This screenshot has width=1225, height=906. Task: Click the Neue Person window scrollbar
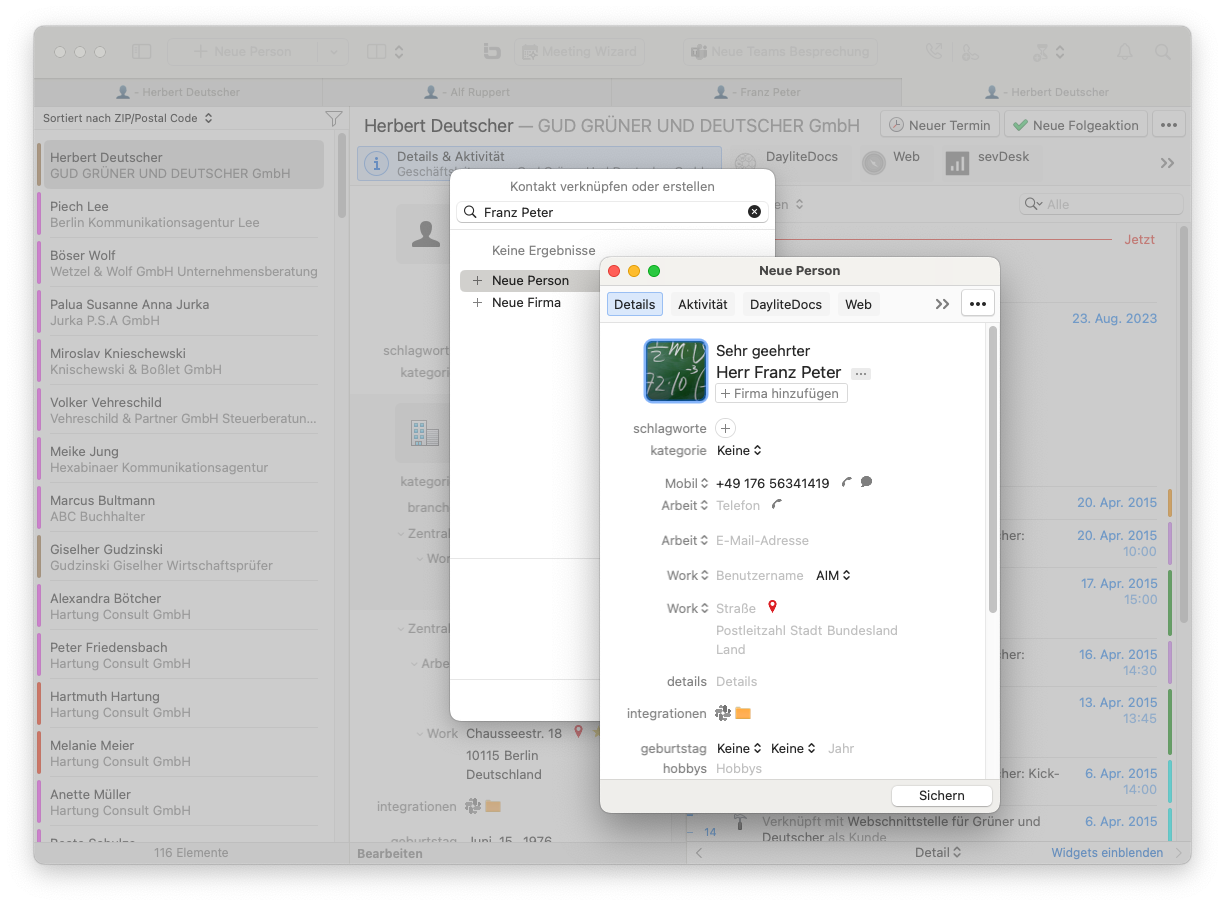click(x=992, y=470)
